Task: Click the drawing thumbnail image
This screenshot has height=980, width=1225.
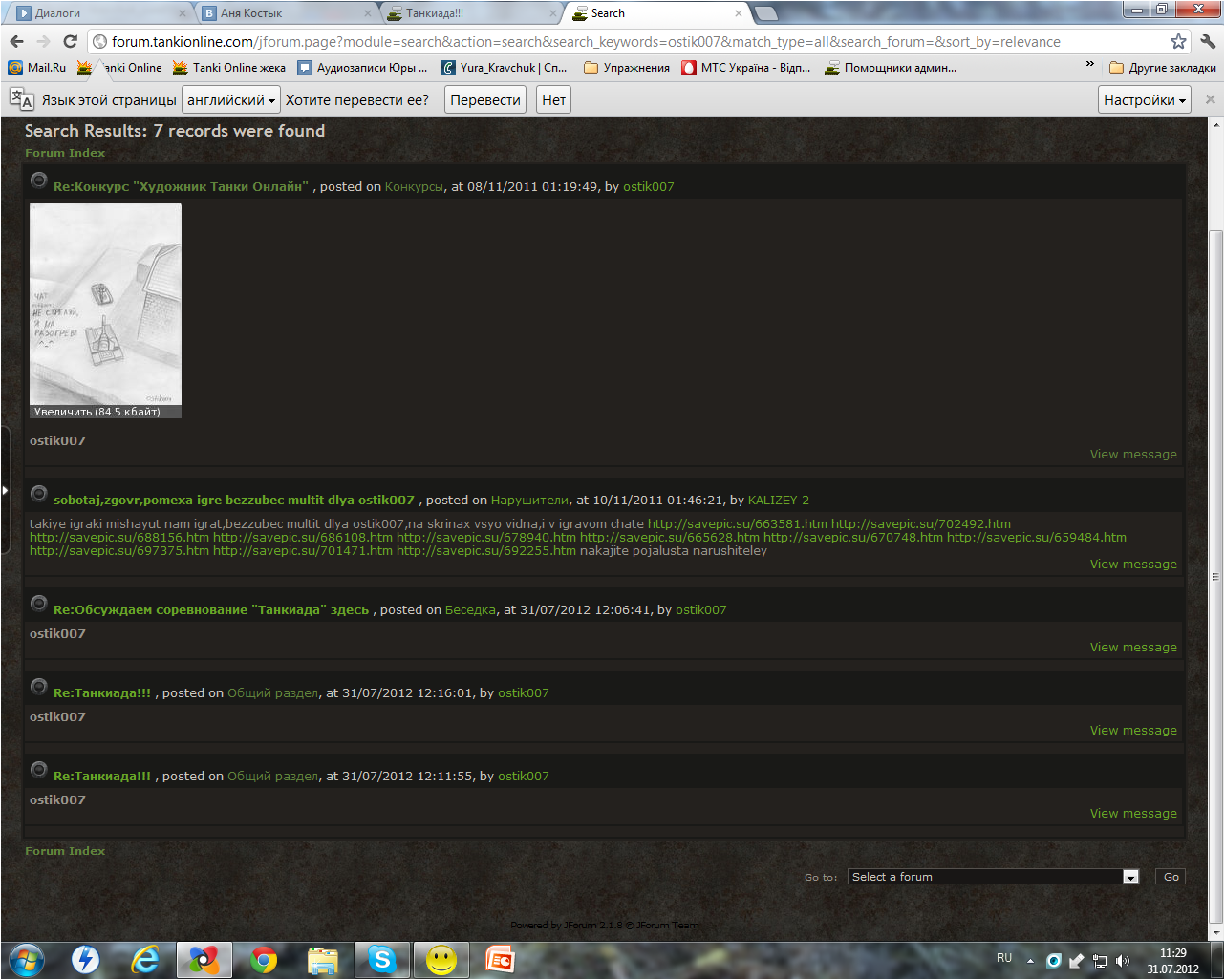Action: pyautogui.click(x=105, y=304)
